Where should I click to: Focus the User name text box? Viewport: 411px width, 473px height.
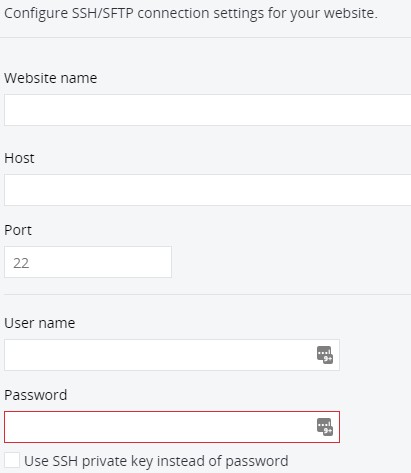point(172,355)
